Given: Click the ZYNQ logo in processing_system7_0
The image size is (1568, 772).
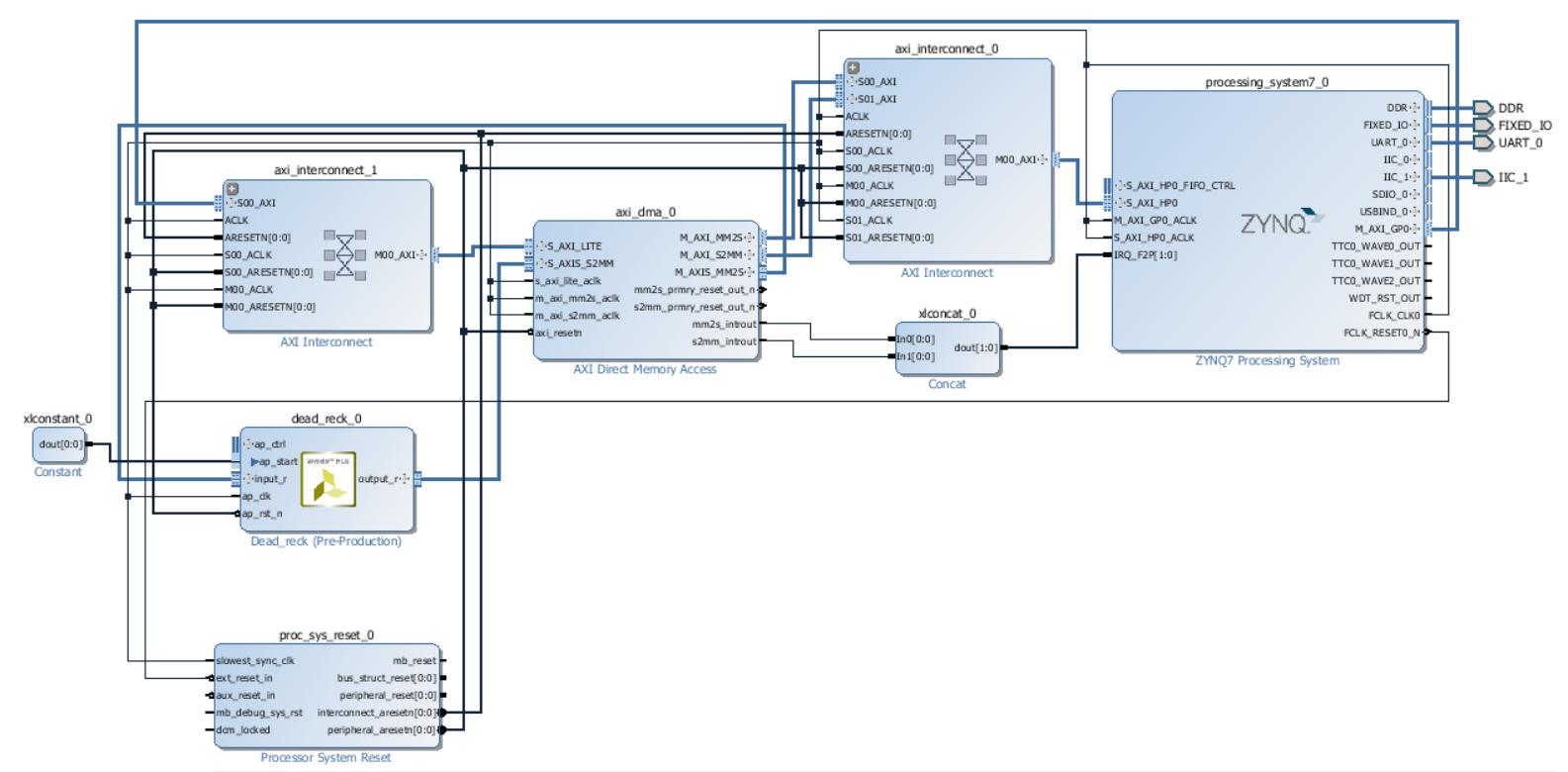Looking at the screenshot, I should (1281, 222).
